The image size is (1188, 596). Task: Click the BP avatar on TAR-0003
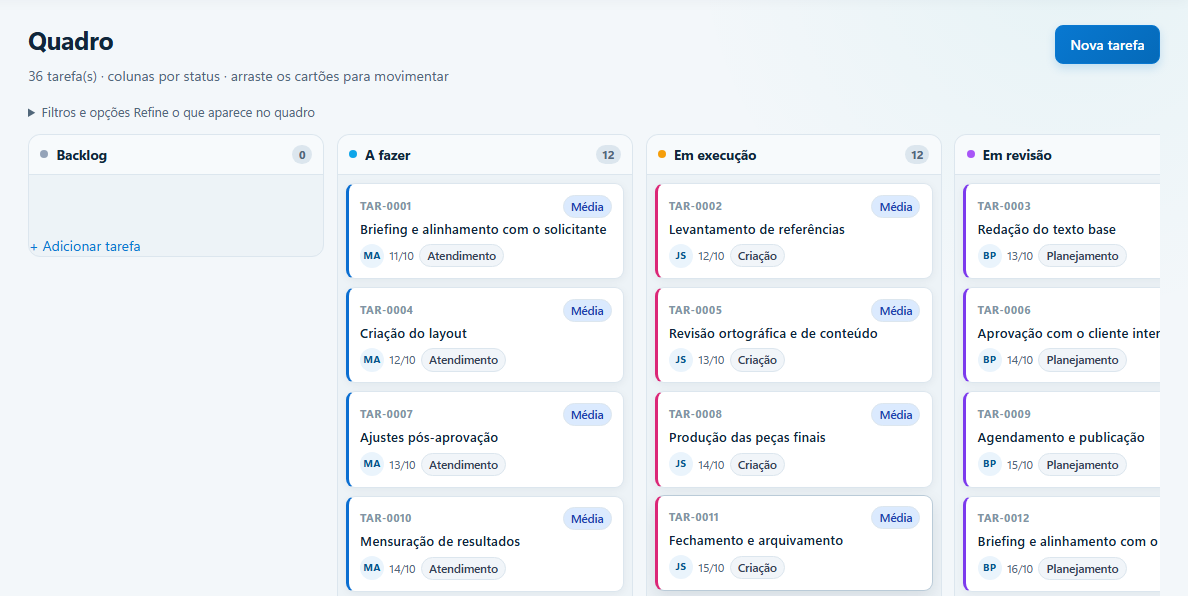click(x=989, y=256)
